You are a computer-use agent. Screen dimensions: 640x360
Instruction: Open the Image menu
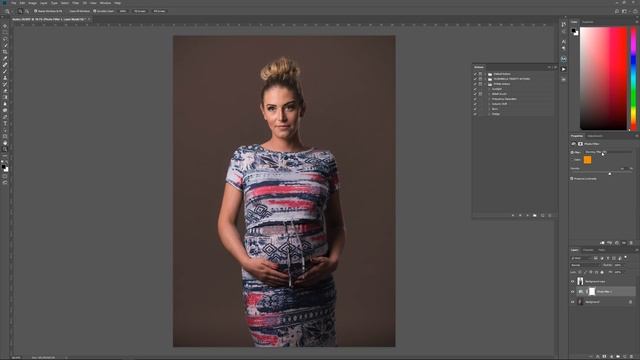[x=32, y=3]
